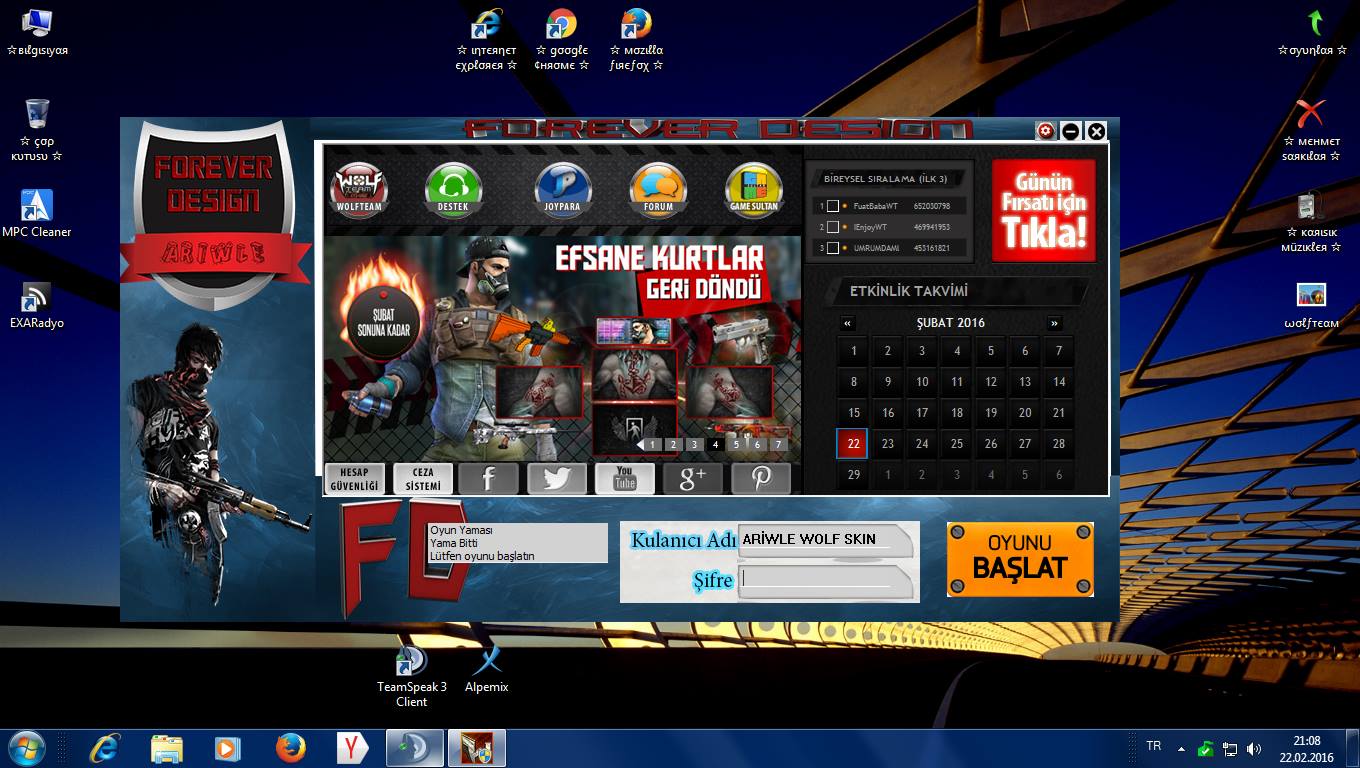The height and width of the screenshot is (768, 1360).
Task: Click the banner pager's left arrow
Action: [640, 445]
